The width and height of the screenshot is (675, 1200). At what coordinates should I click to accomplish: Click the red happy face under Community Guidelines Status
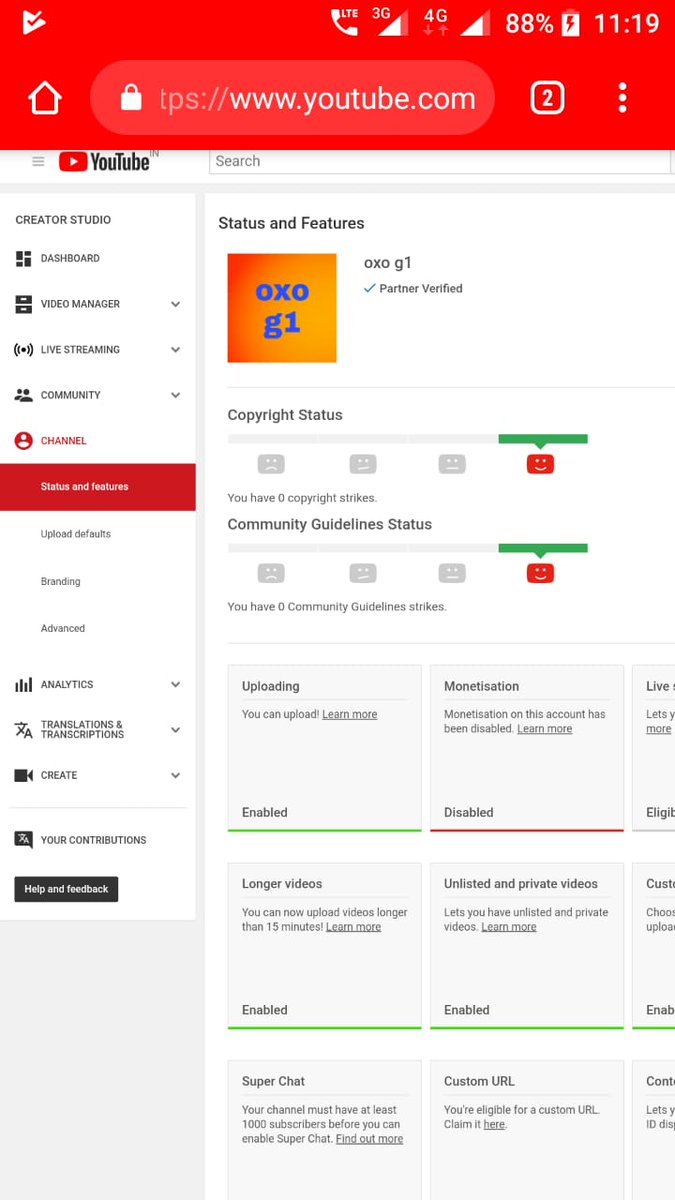(540, 573)
